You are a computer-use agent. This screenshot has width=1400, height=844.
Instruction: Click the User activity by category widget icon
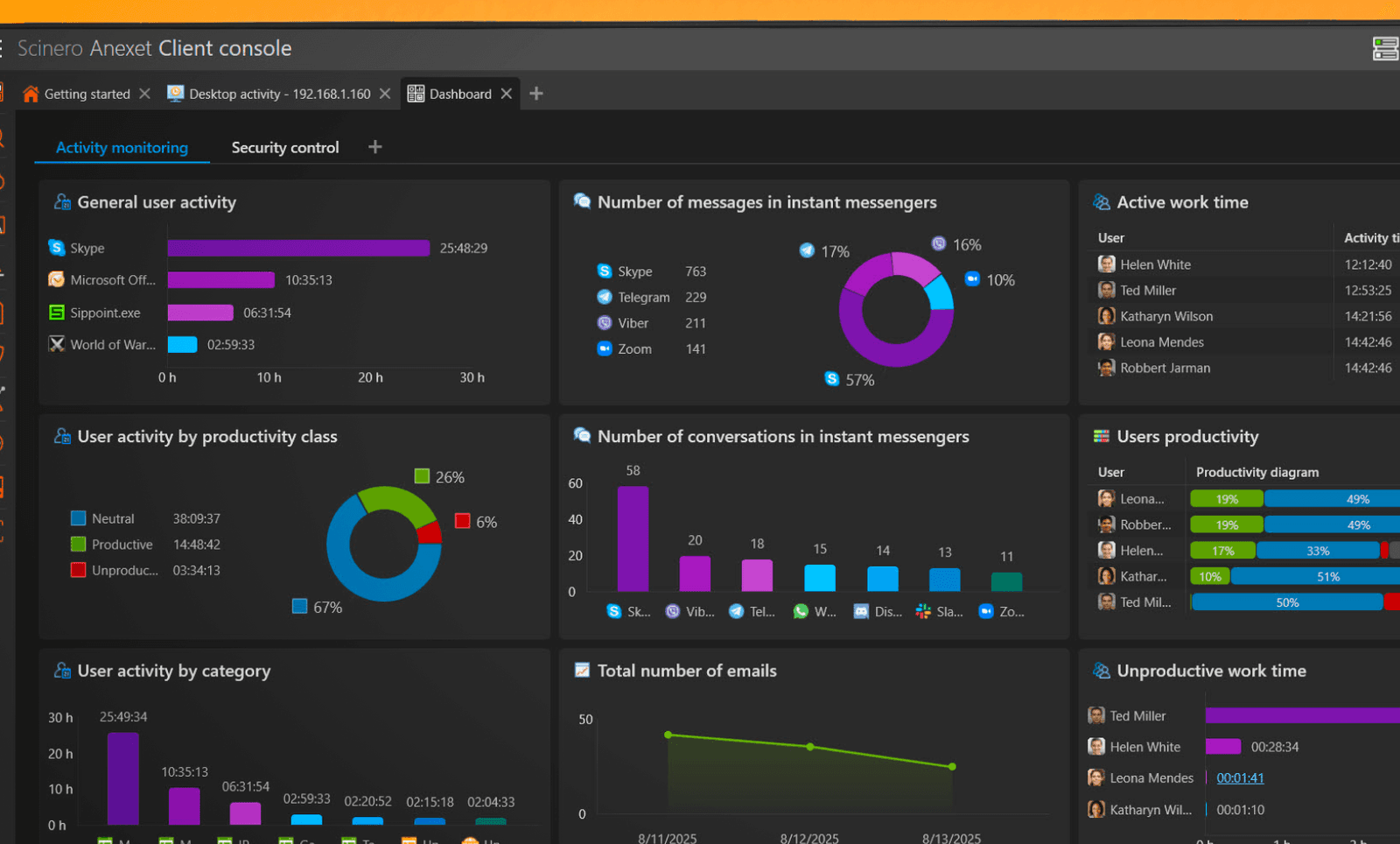62,671
